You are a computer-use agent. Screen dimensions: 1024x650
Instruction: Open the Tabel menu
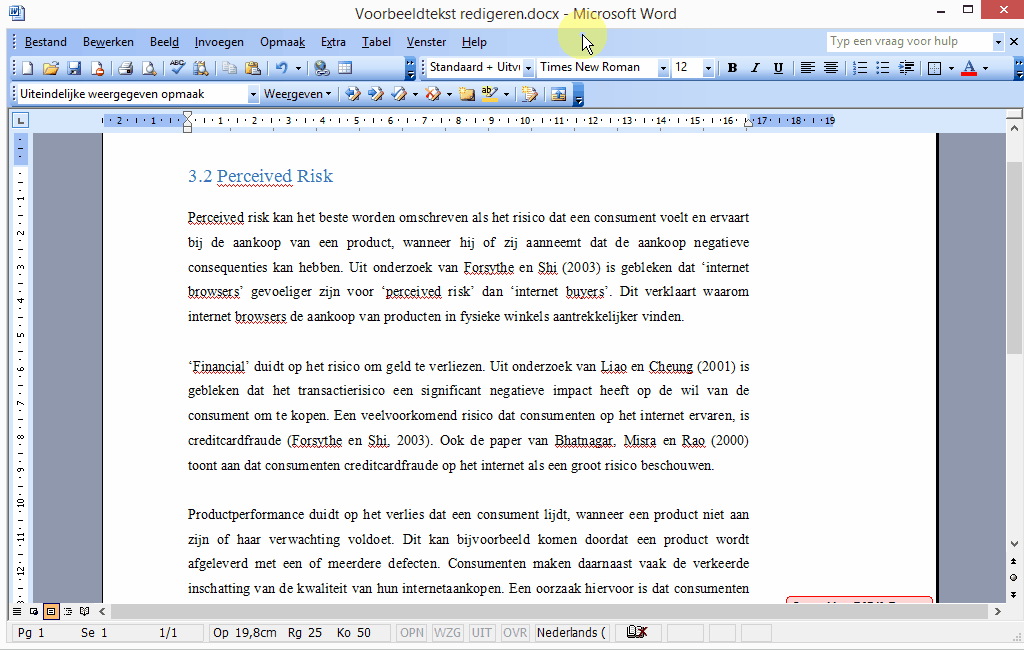(x=376, y=42)
